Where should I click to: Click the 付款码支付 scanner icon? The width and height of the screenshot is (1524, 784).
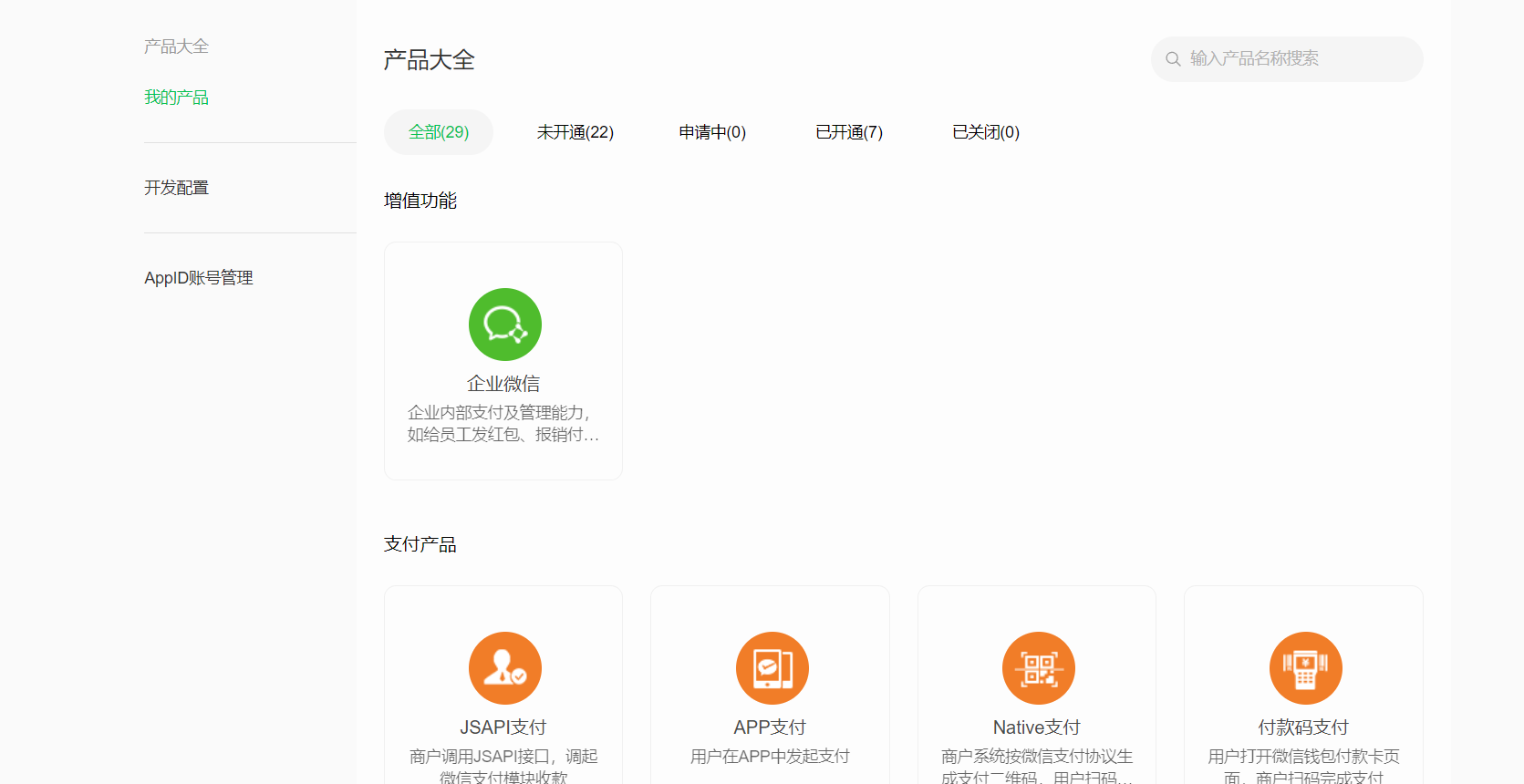coord(1305,668)
